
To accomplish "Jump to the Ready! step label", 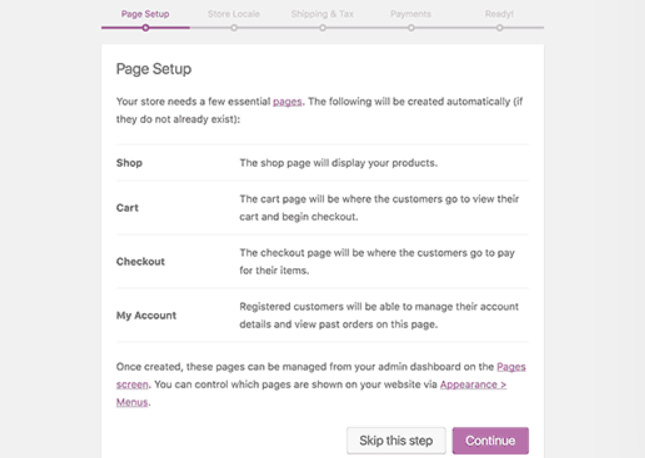I will click(499, 14).
